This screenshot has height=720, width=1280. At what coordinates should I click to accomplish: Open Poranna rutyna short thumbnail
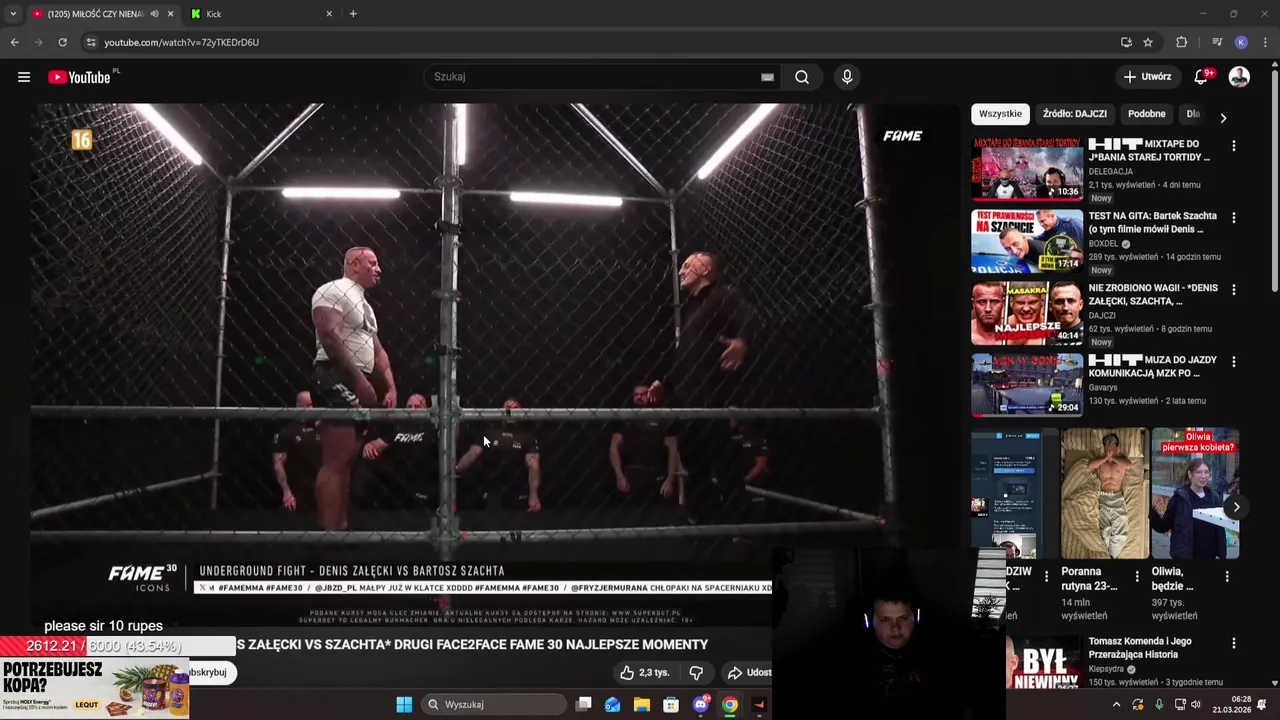point(1105,493)
